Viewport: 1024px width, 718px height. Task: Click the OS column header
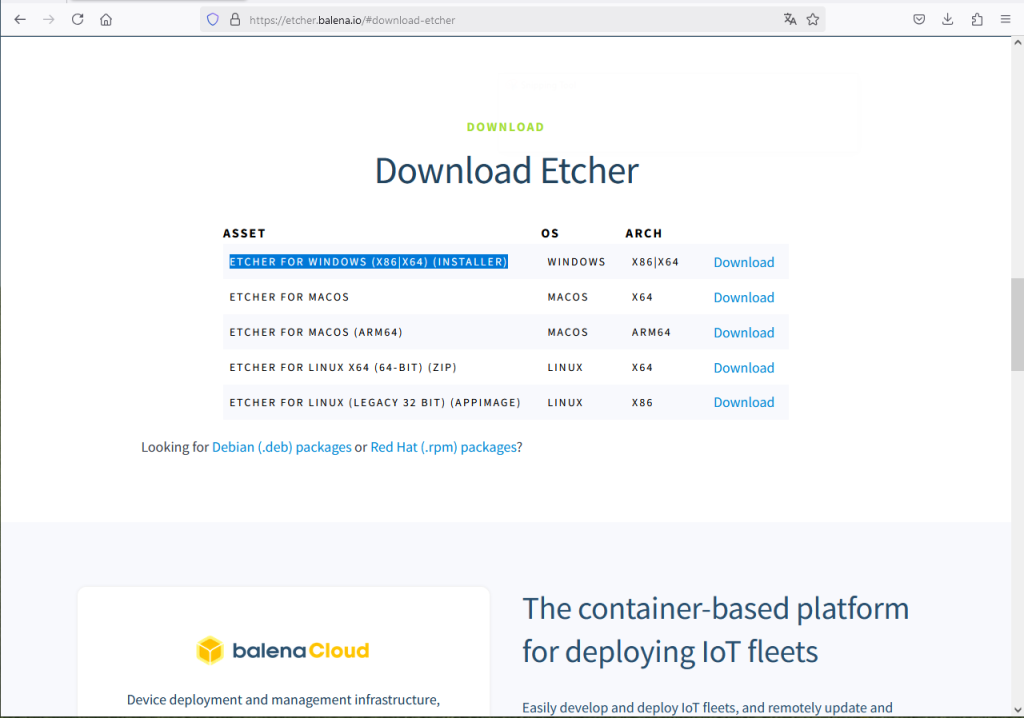550,233
